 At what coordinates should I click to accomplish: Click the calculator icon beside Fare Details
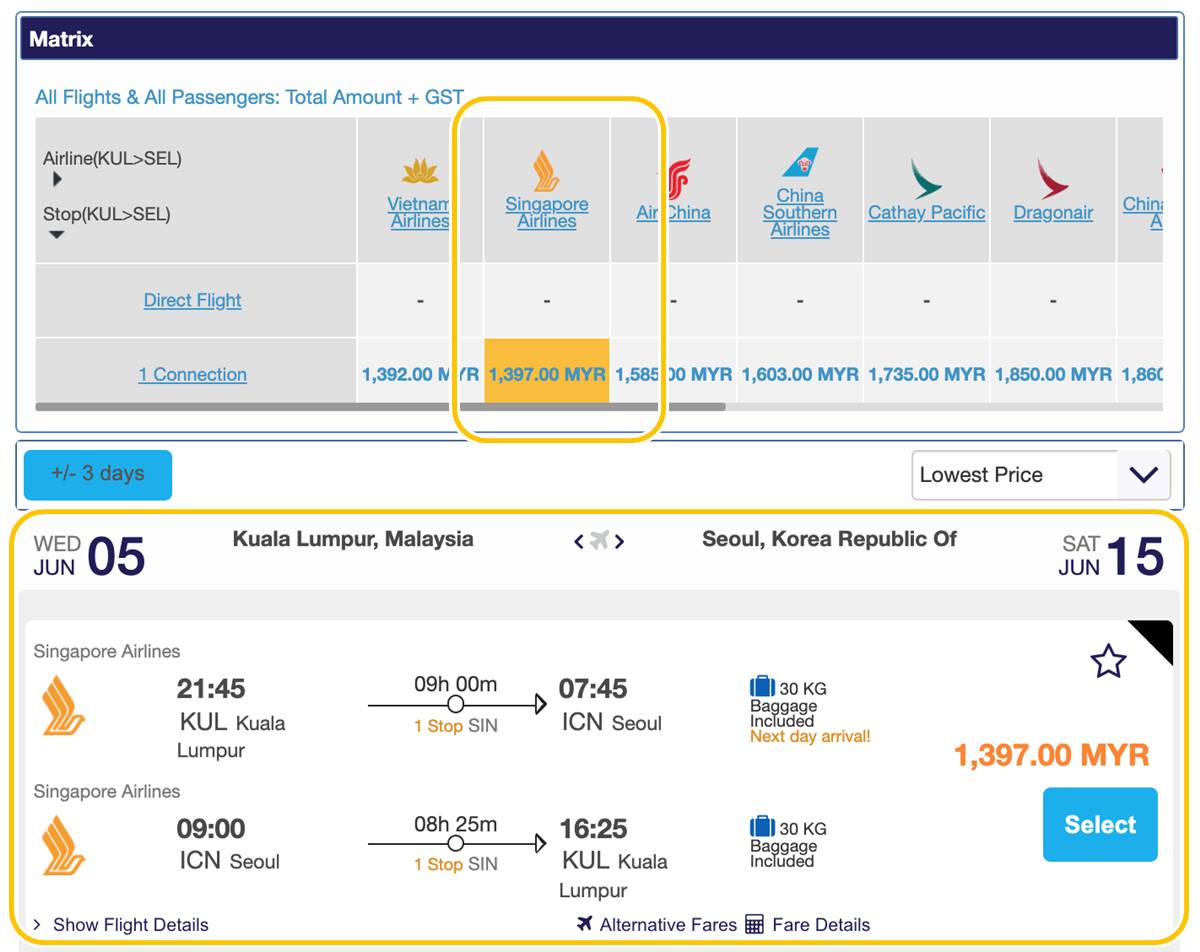point(755,924)
